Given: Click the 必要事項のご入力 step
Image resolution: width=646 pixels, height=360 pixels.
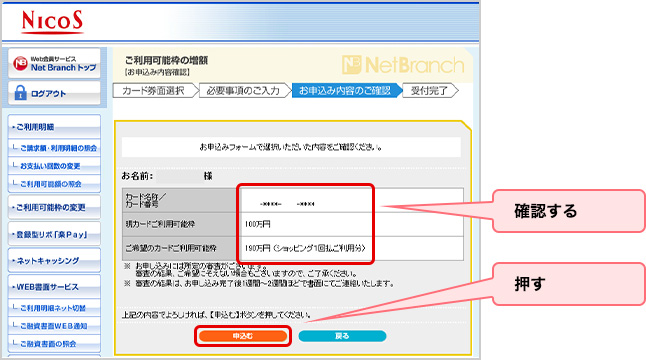Looking at the screenshot, I should [x=245, y=91].
